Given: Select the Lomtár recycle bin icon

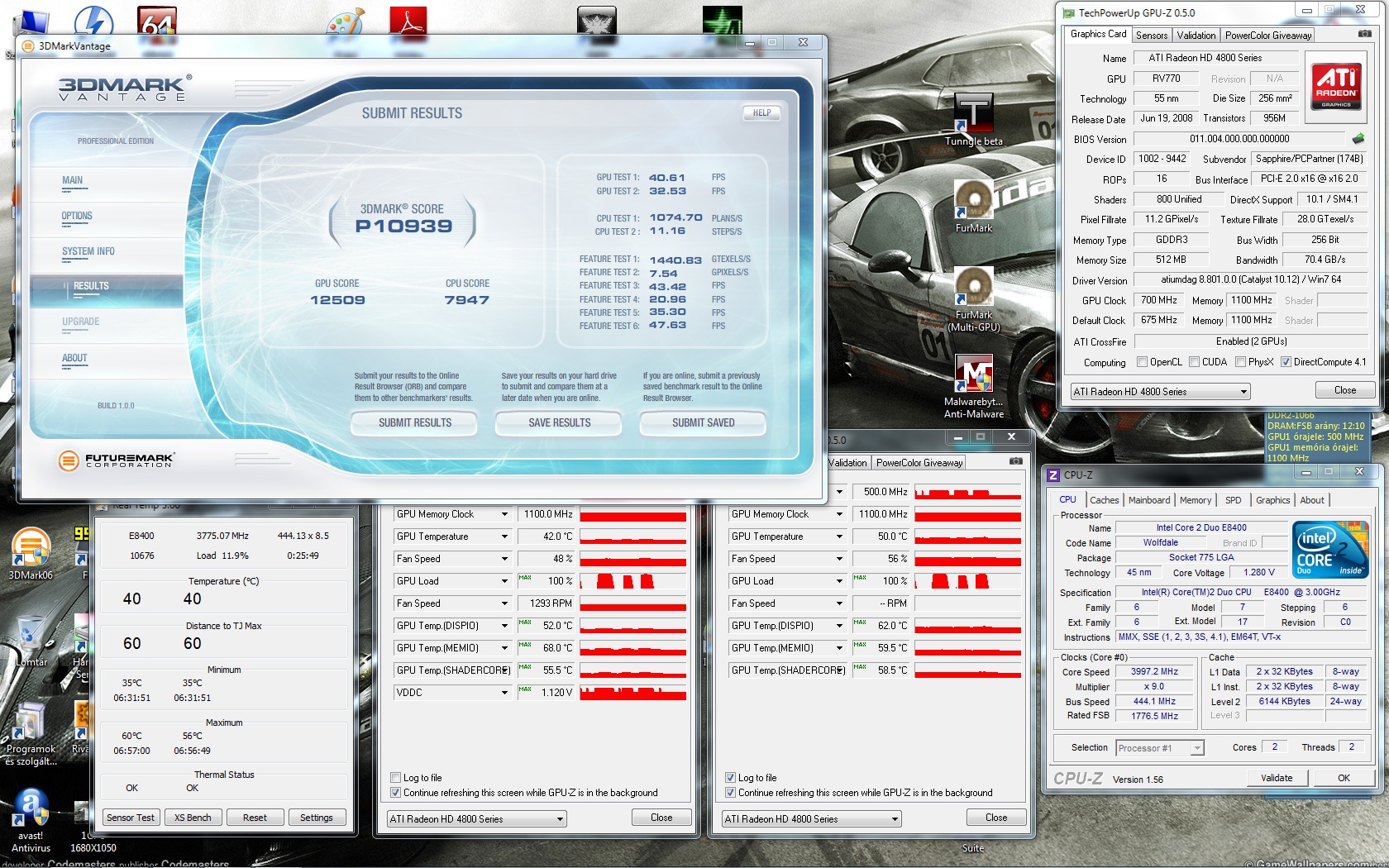Looking at the screenshot, I should (31, 641).
